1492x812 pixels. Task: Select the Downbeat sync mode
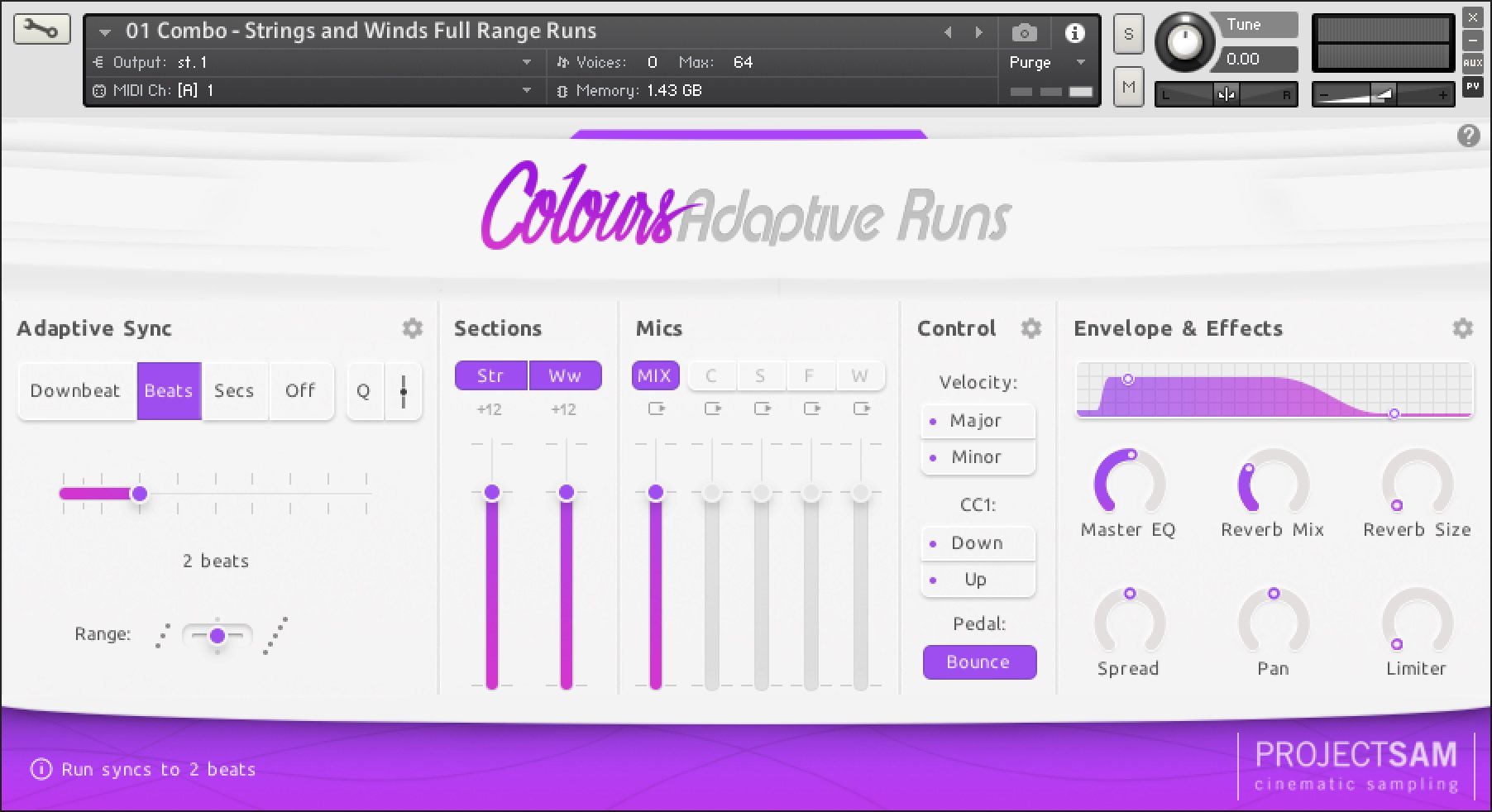click(x=76, y=391)
